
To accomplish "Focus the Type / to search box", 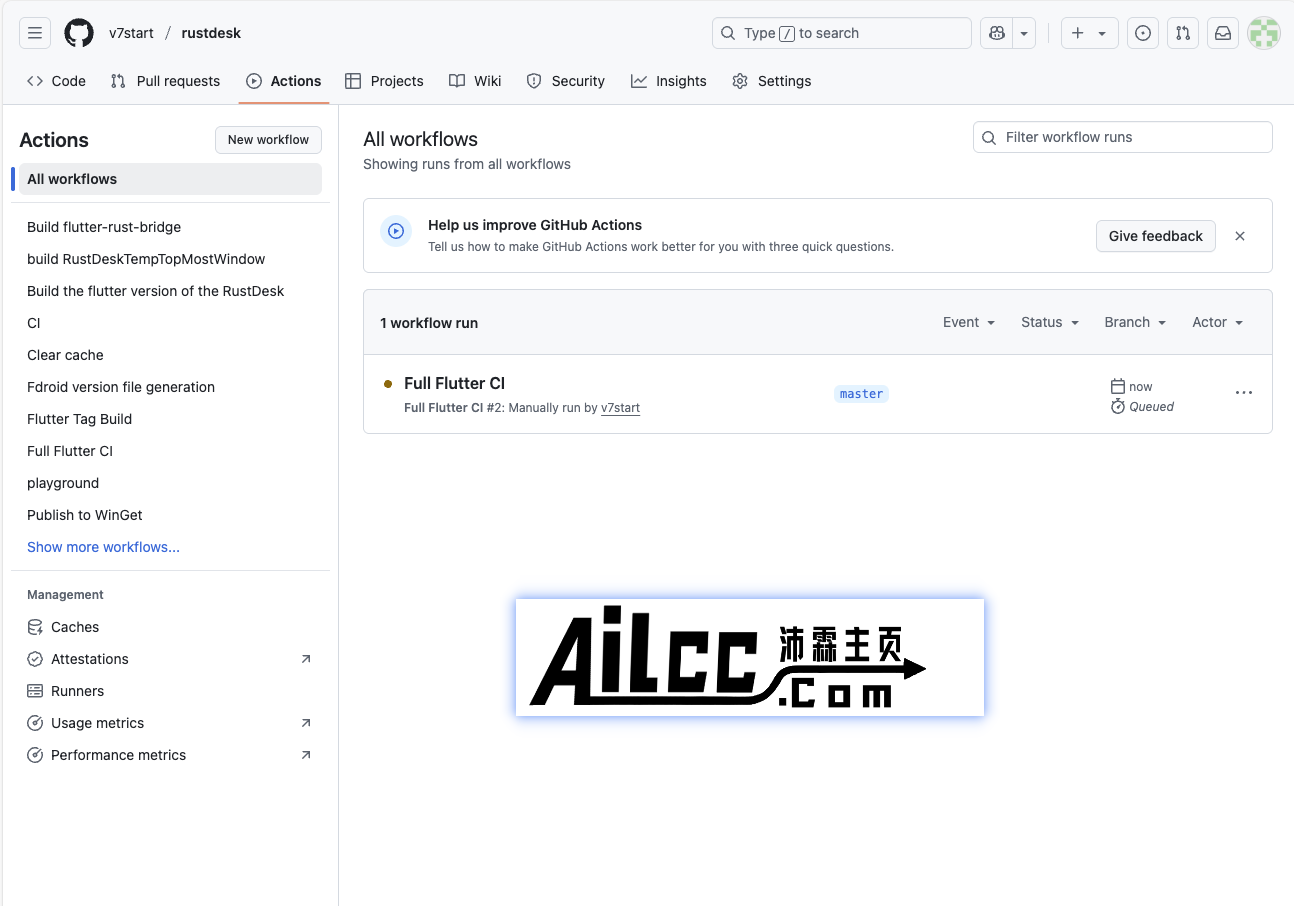I will click(x=842, y=33).
